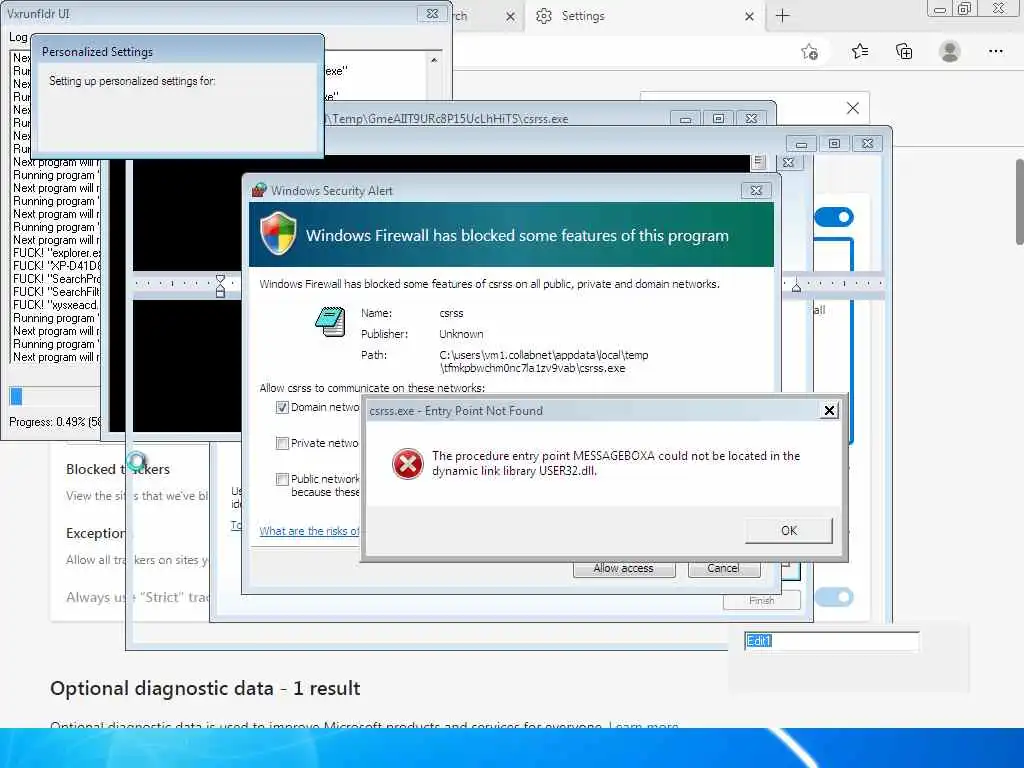Close the csrss.exe temp path window
Image resolution: width=1024 pixels, height=768 pixels.
tap(751, 119)
